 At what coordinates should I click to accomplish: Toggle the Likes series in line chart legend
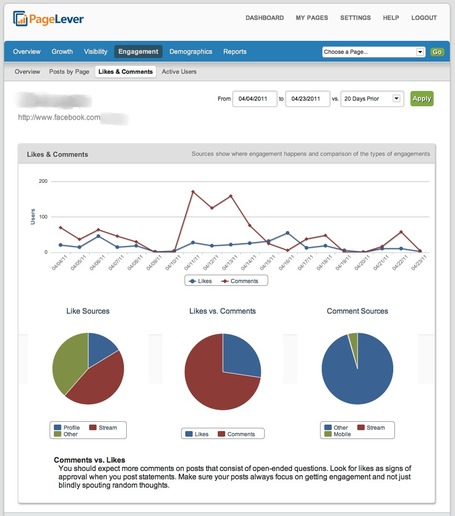pyautogui.click(x=200, y=281)
